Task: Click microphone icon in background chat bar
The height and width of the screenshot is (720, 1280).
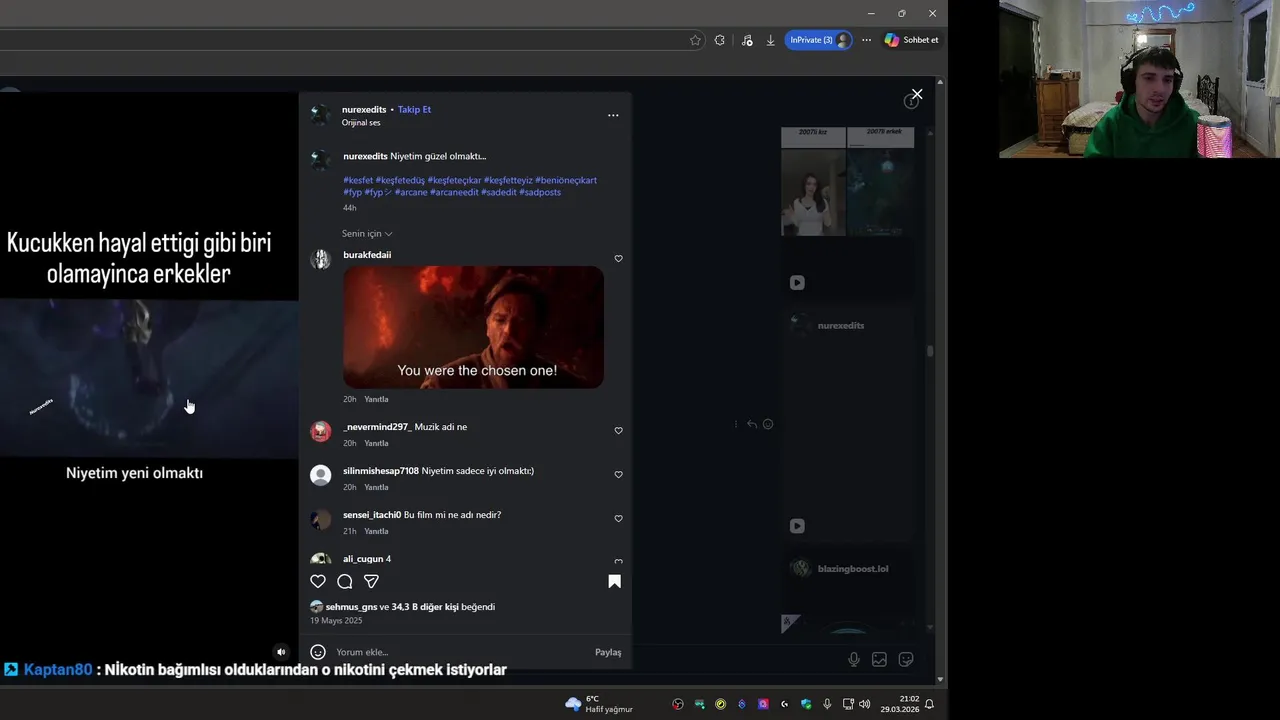Action: (x=854, y=659)
